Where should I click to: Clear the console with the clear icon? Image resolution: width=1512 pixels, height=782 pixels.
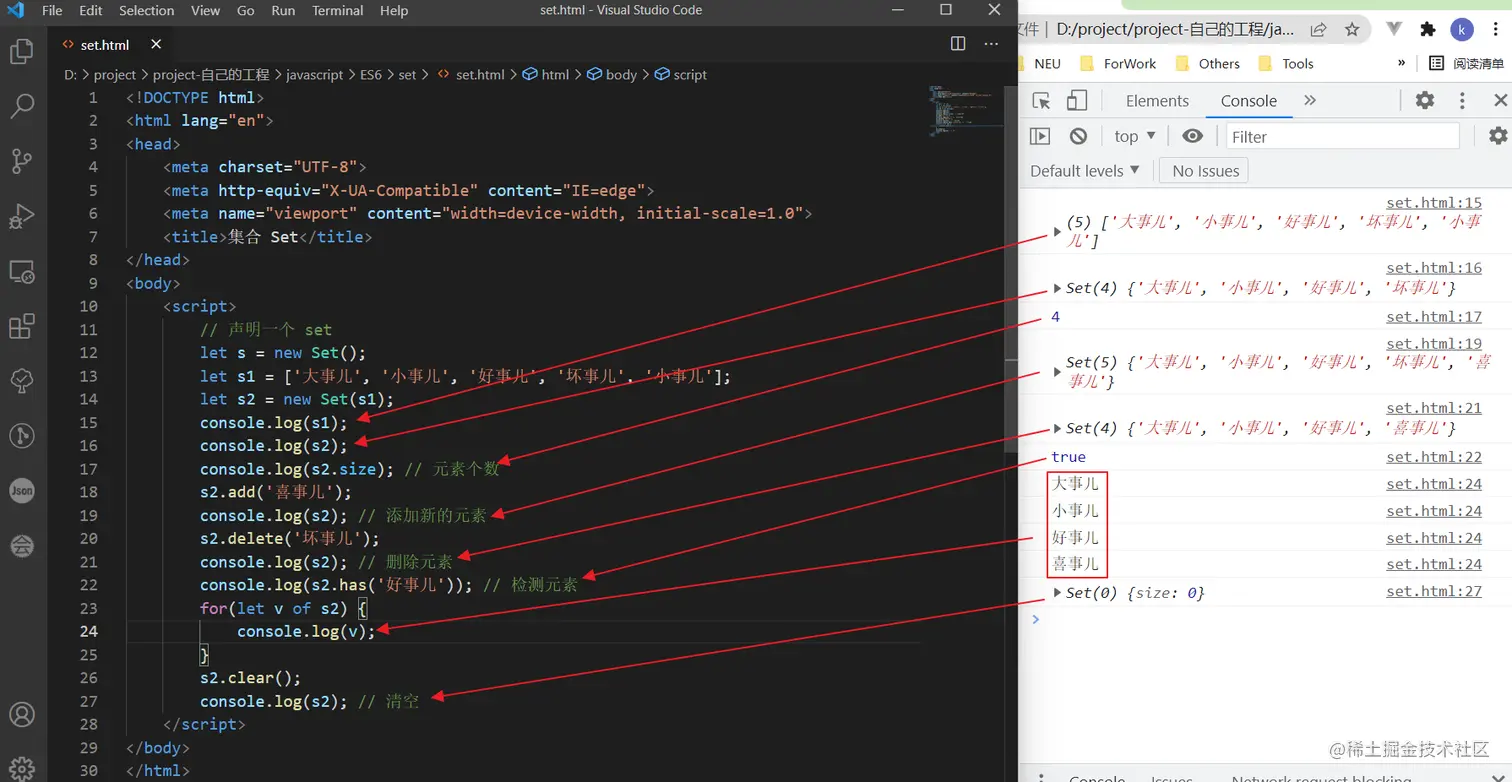1078,136
